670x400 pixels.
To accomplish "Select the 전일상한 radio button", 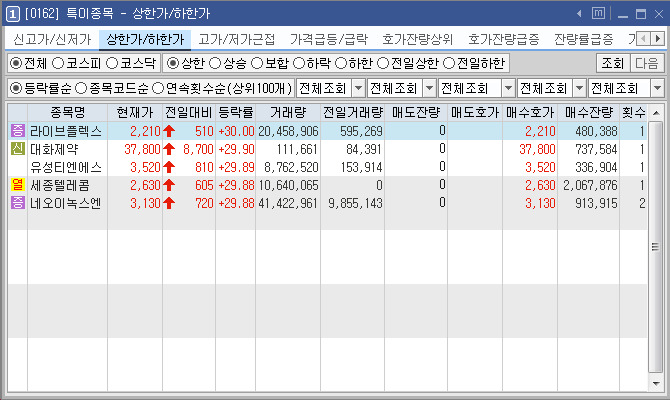I will tap(383, 64).
